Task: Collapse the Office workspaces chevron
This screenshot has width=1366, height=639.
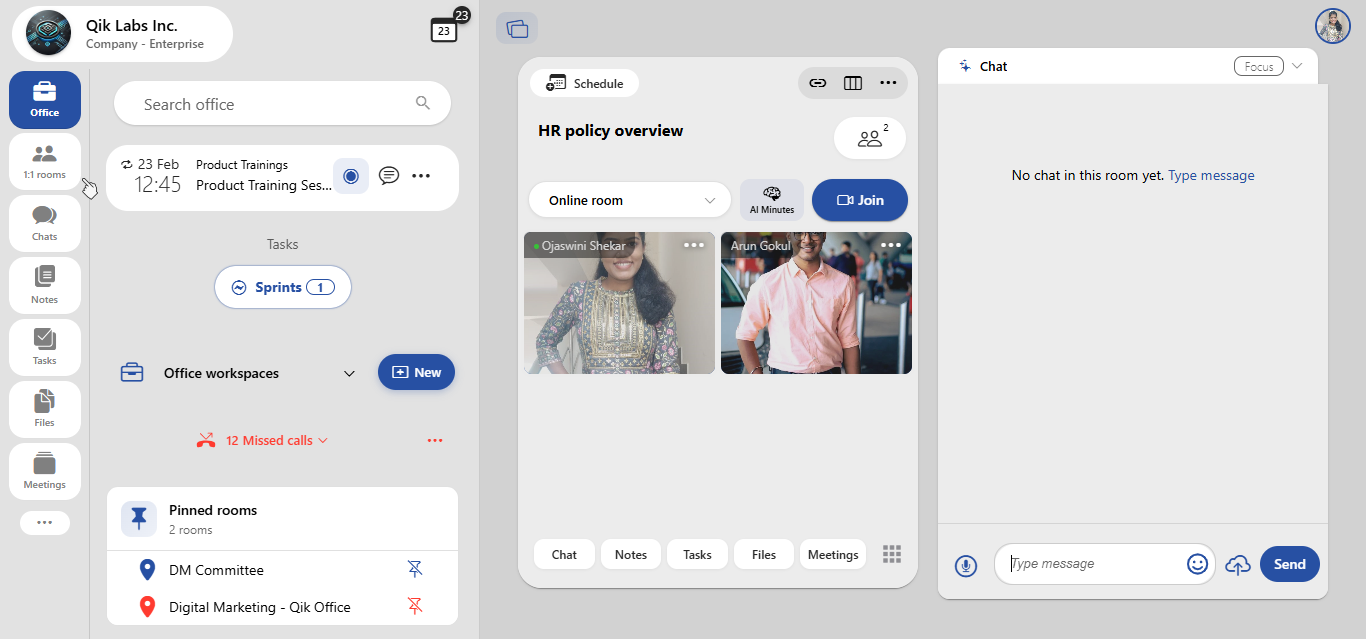Action: [x=349, y=373]
